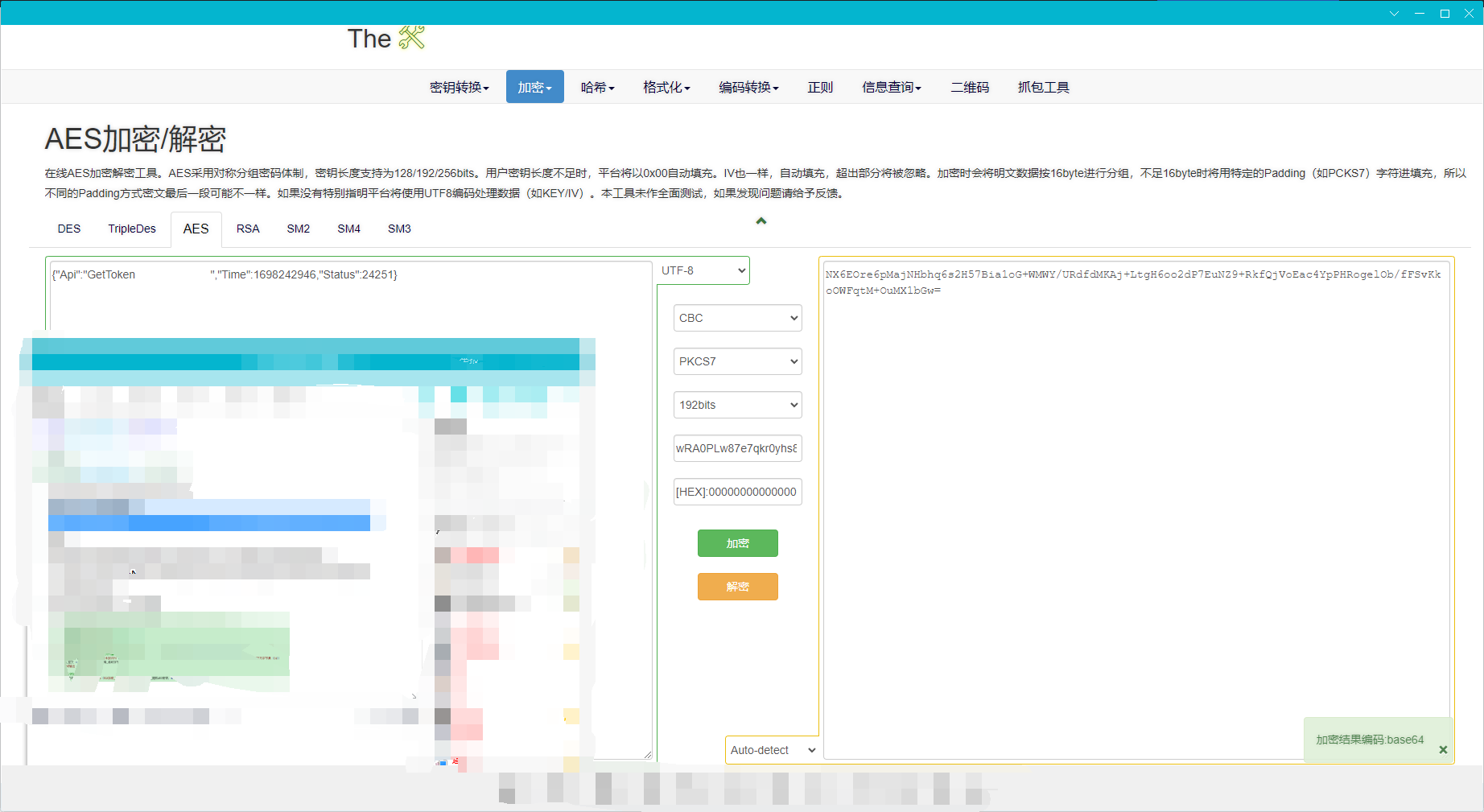Go to the 正则 page
This screenshot has width=1484, height=812.
point(820,87)
